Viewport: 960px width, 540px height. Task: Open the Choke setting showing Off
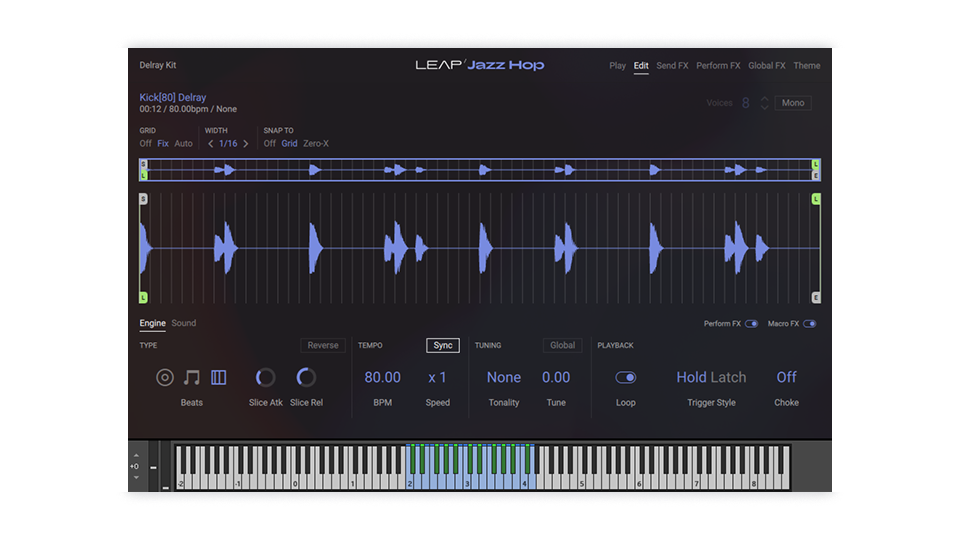(786, 377)
